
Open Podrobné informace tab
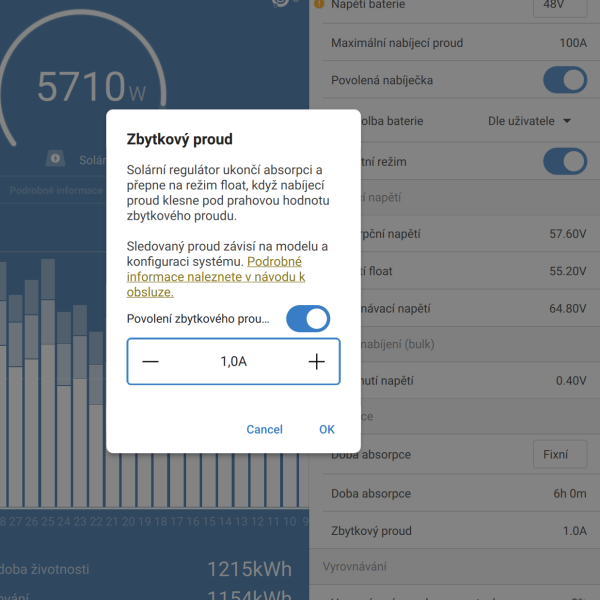coord(56,190)
